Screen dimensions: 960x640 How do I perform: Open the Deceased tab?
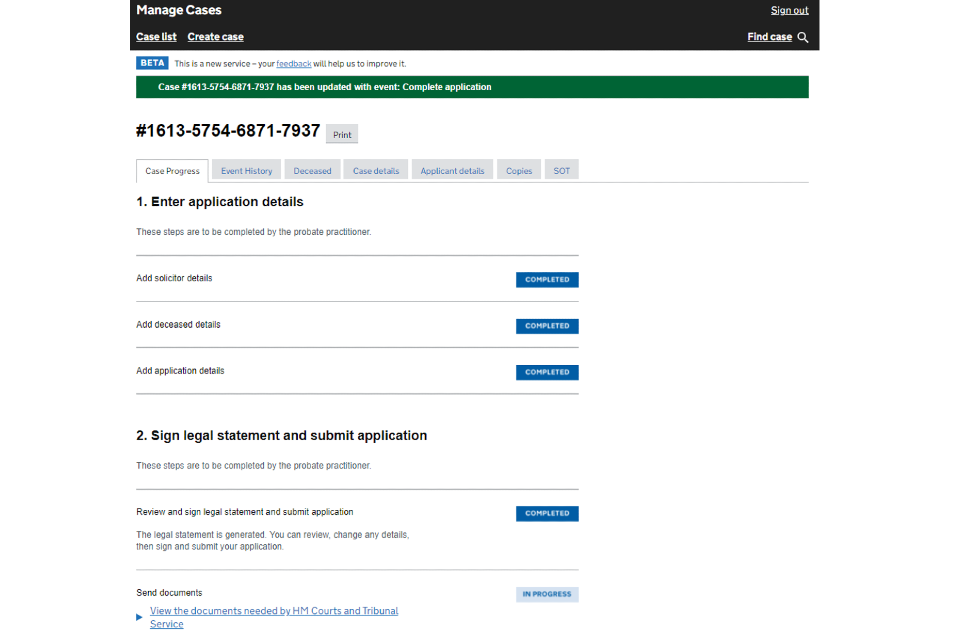tap(312, 171)
